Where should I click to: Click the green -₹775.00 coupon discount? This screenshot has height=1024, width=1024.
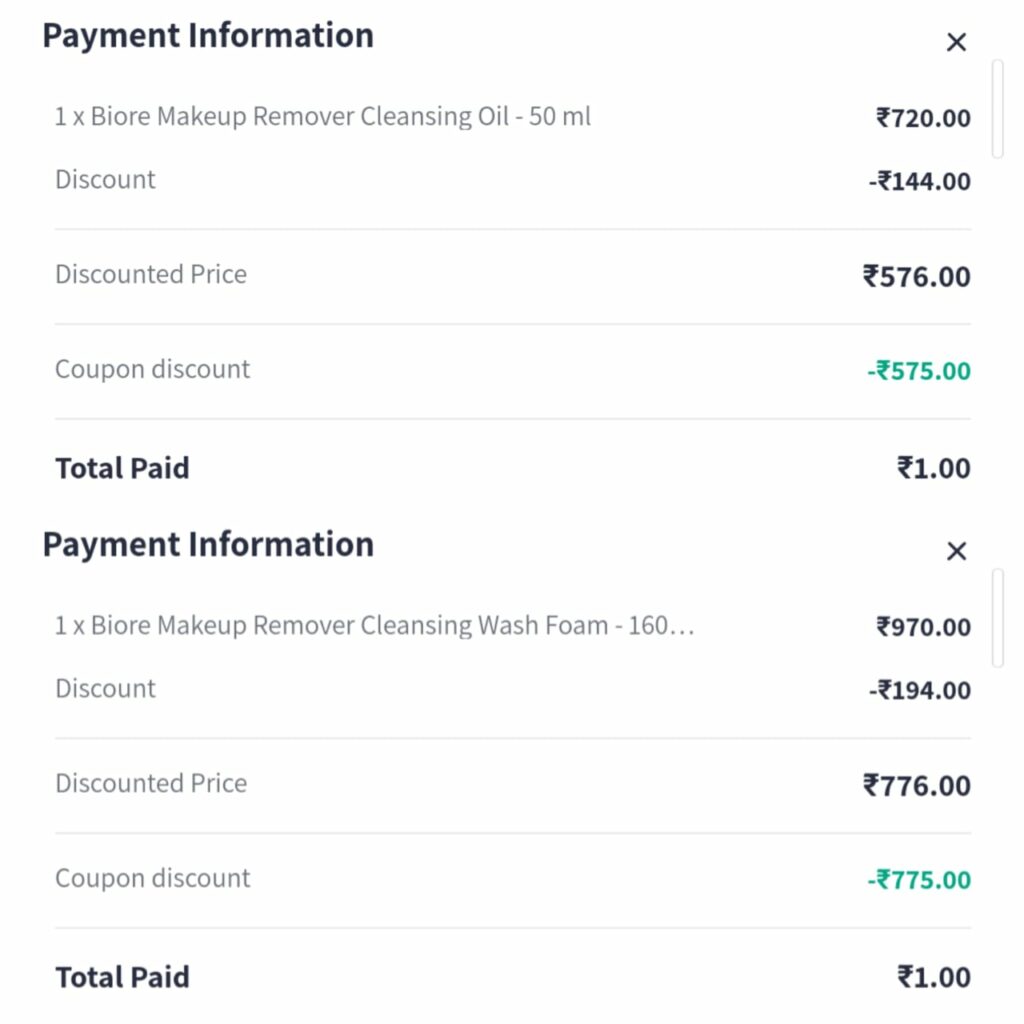tap(918, 880)
